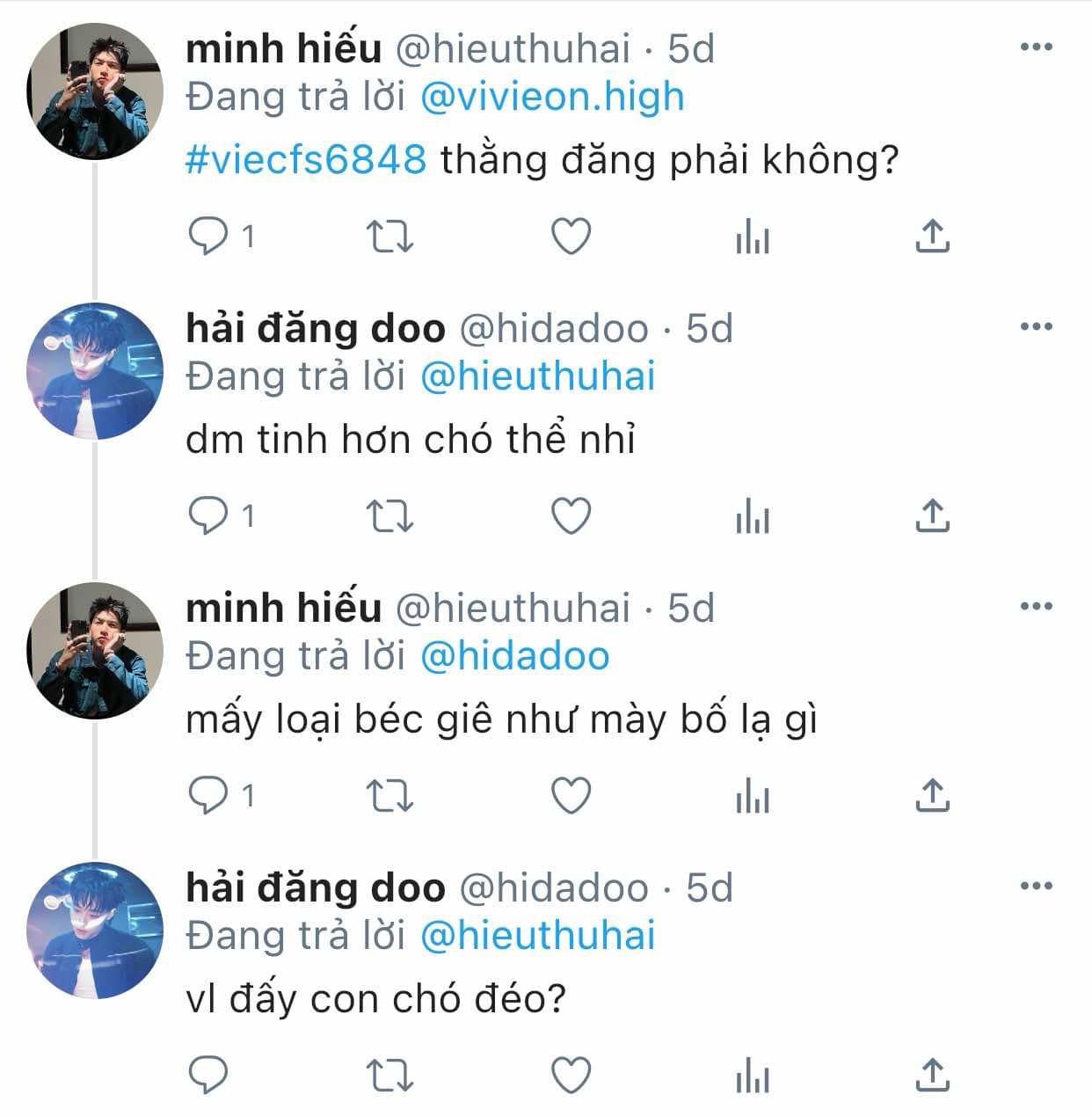Retweet the '#viecfs6848' tweet

point(389,236)
